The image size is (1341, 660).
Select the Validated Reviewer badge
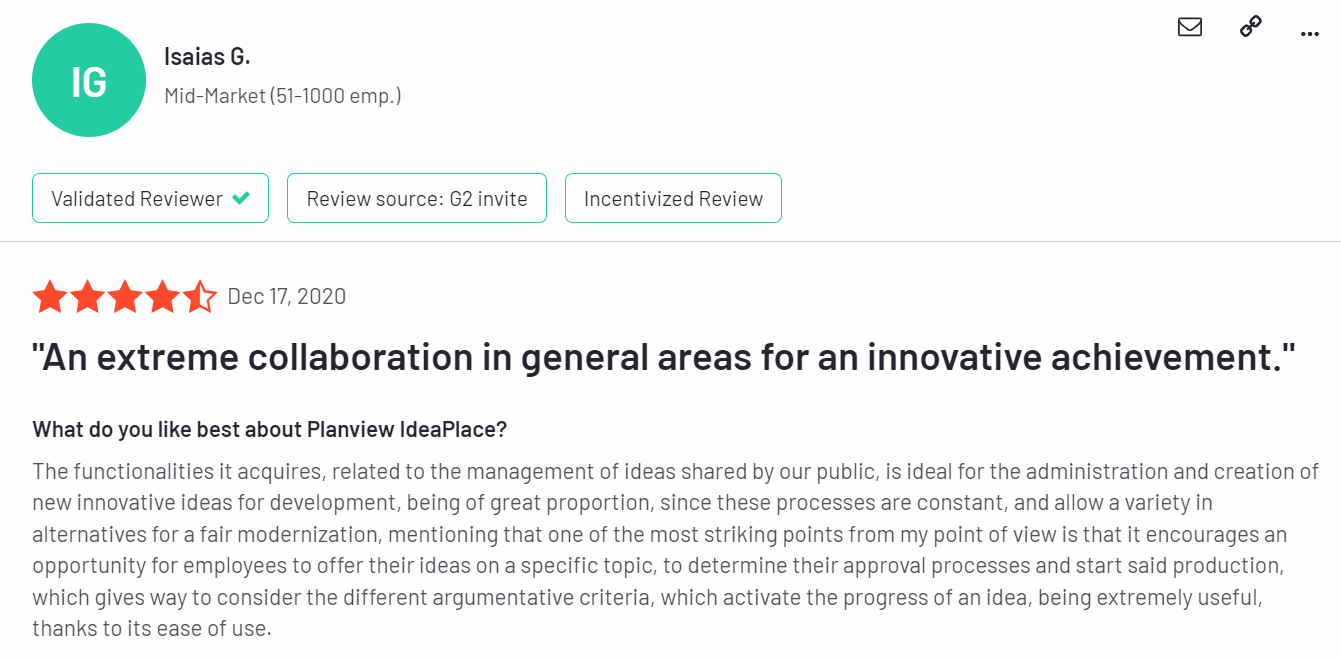[x=150, y=198]
